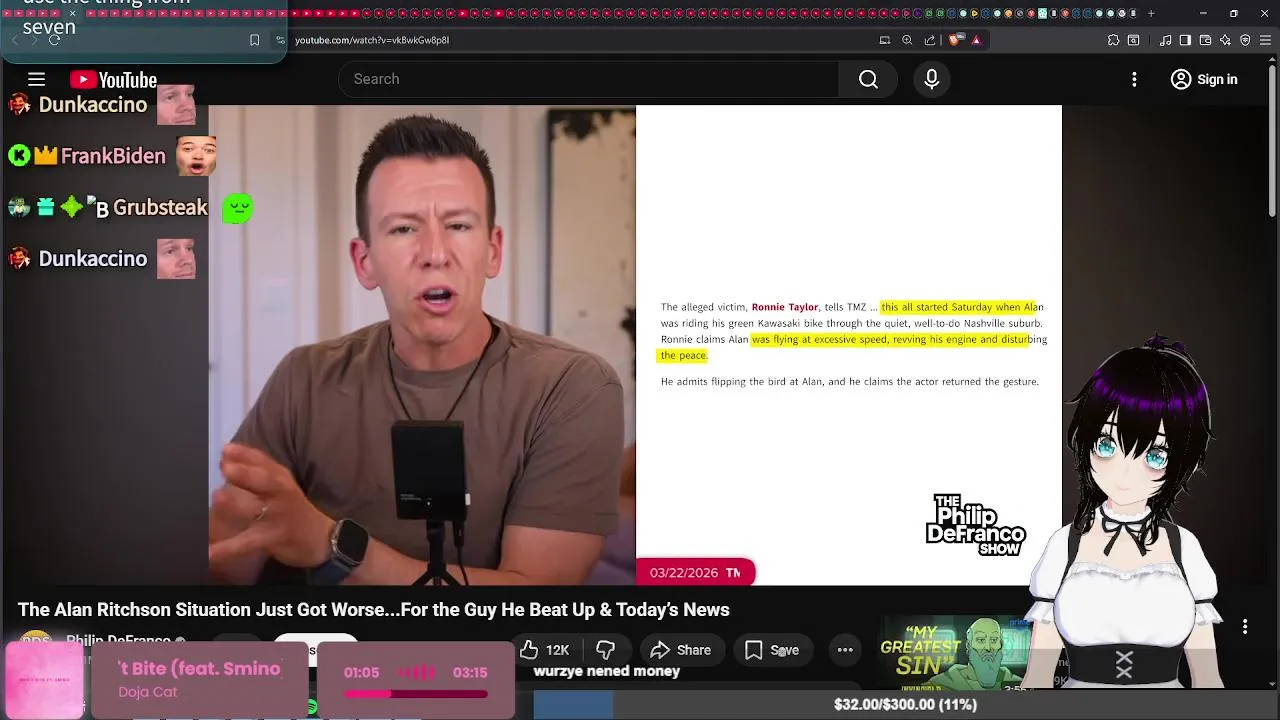Start voice search with the microphone icon
Image resolution: width=1280 pixels, height=720 pixels.
931,79
